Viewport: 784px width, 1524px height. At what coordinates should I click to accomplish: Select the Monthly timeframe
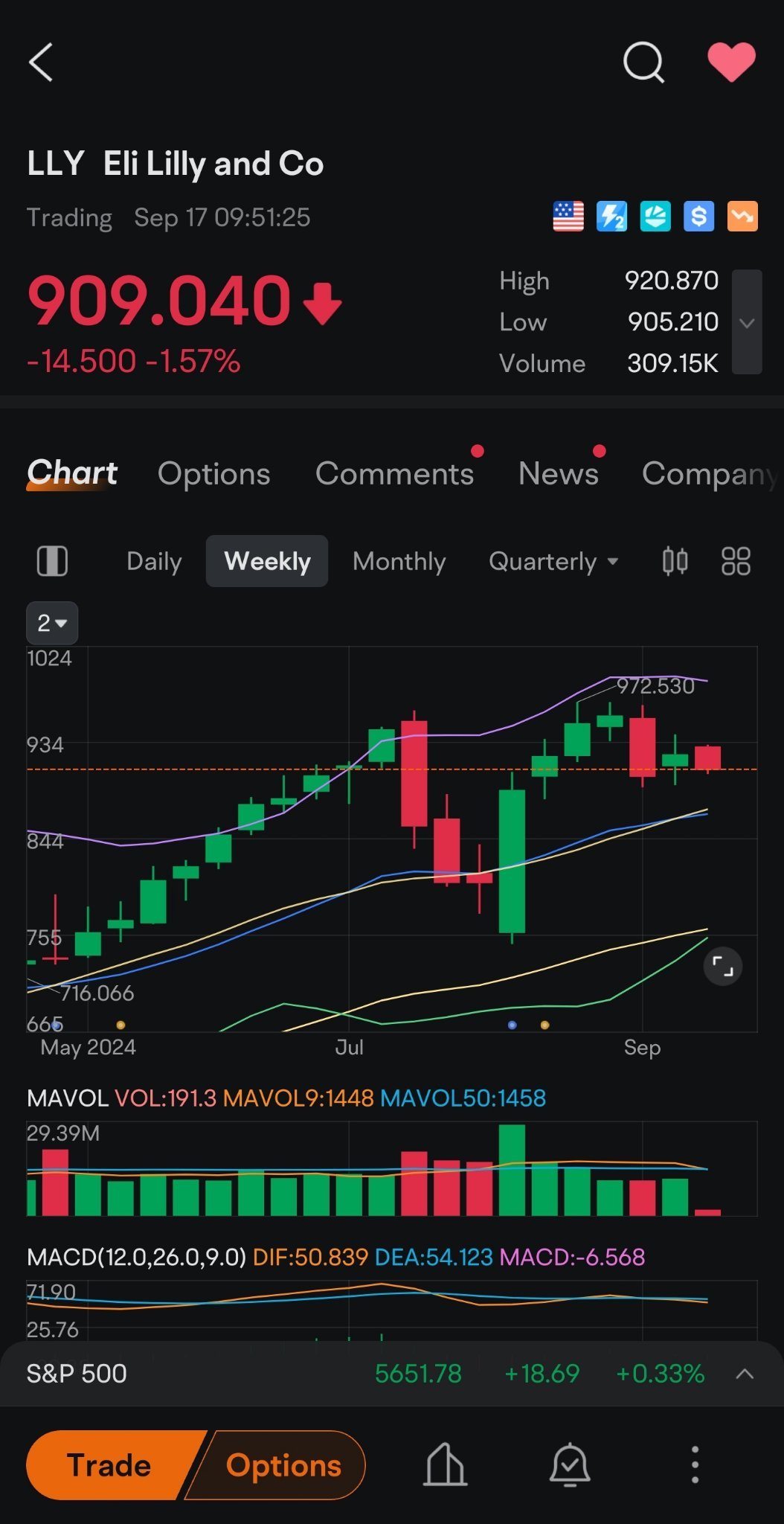pos(399,561)
